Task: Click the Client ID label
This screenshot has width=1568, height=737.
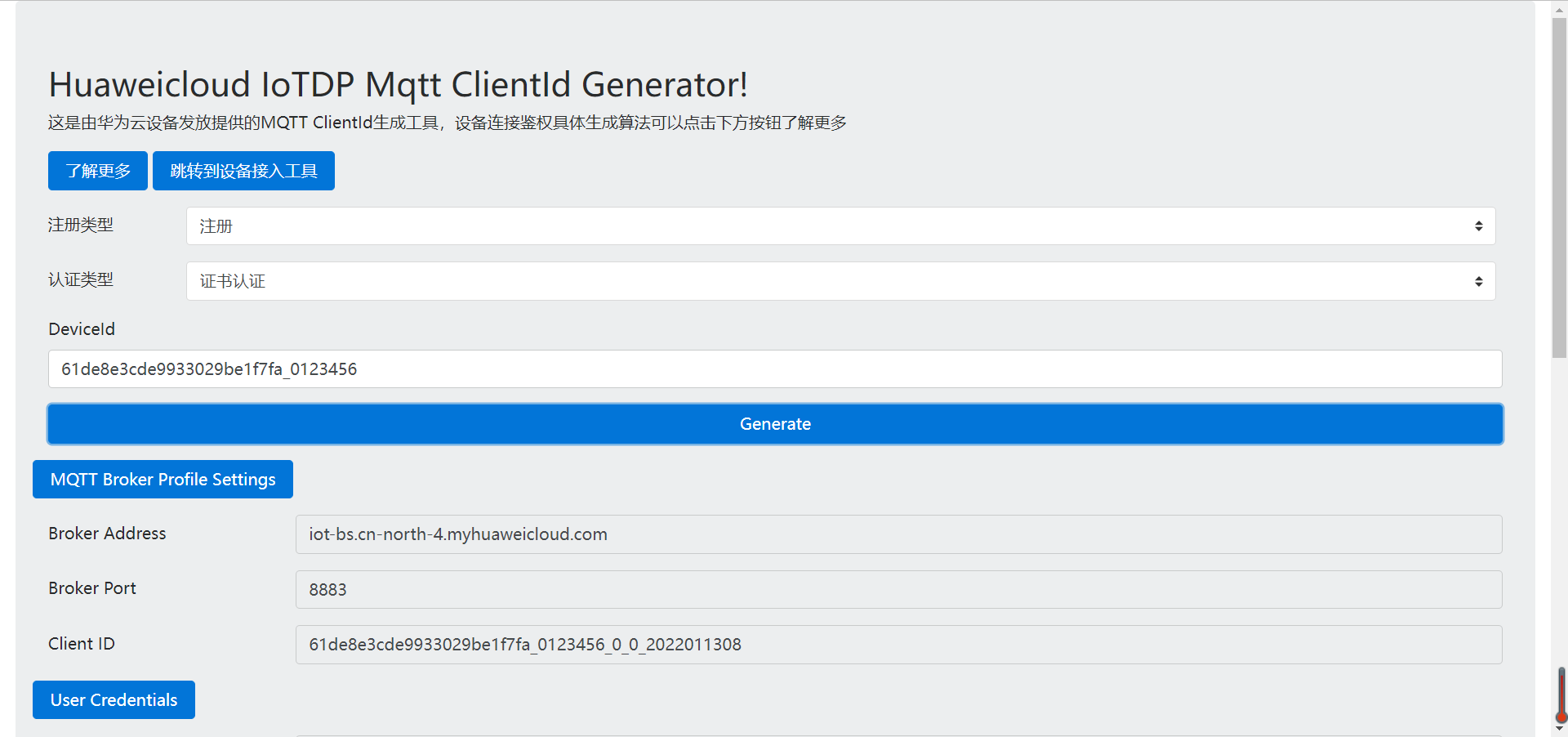Action: tap(82, 644)
